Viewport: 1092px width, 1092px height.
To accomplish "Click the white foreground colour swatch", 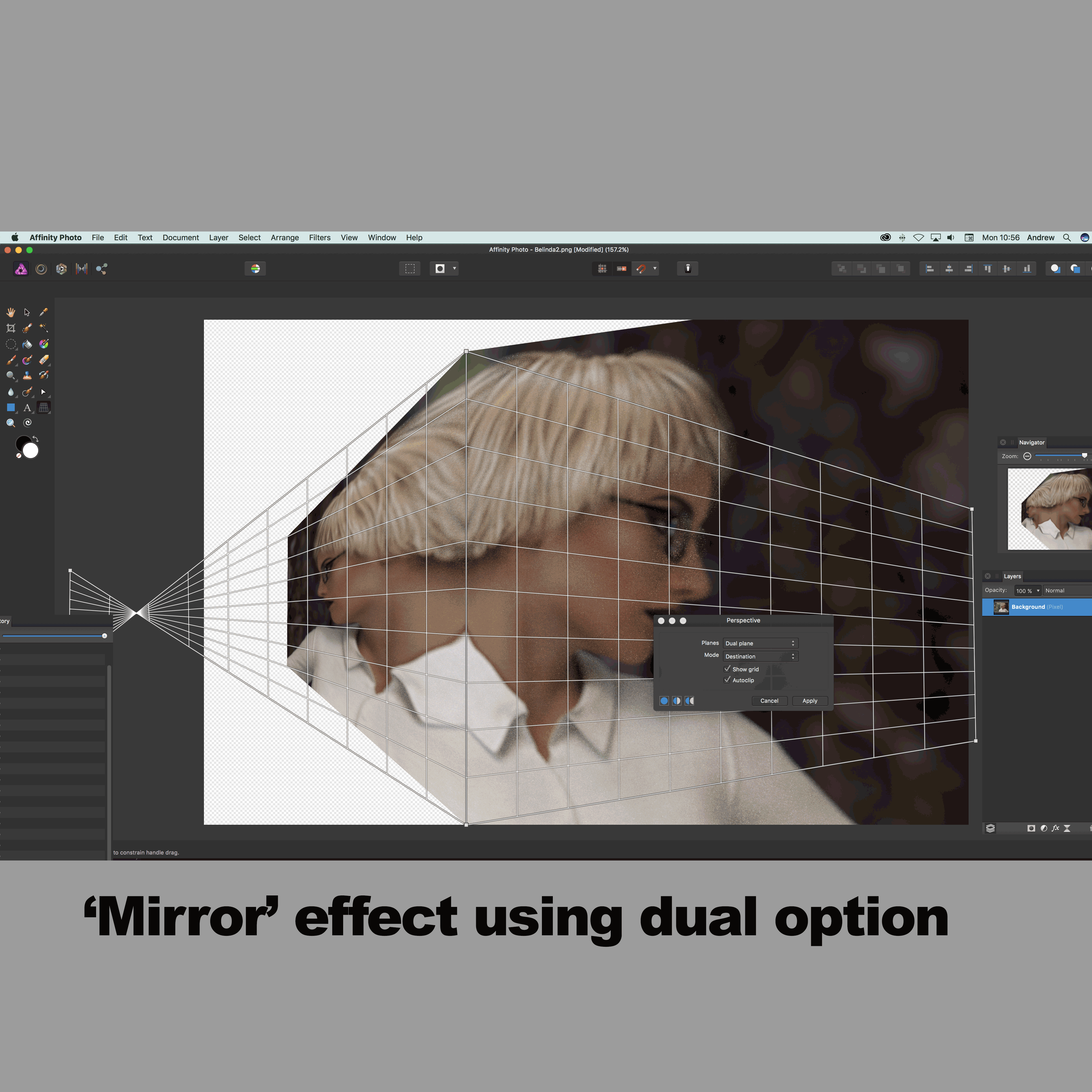I will [x=31, y=450].
